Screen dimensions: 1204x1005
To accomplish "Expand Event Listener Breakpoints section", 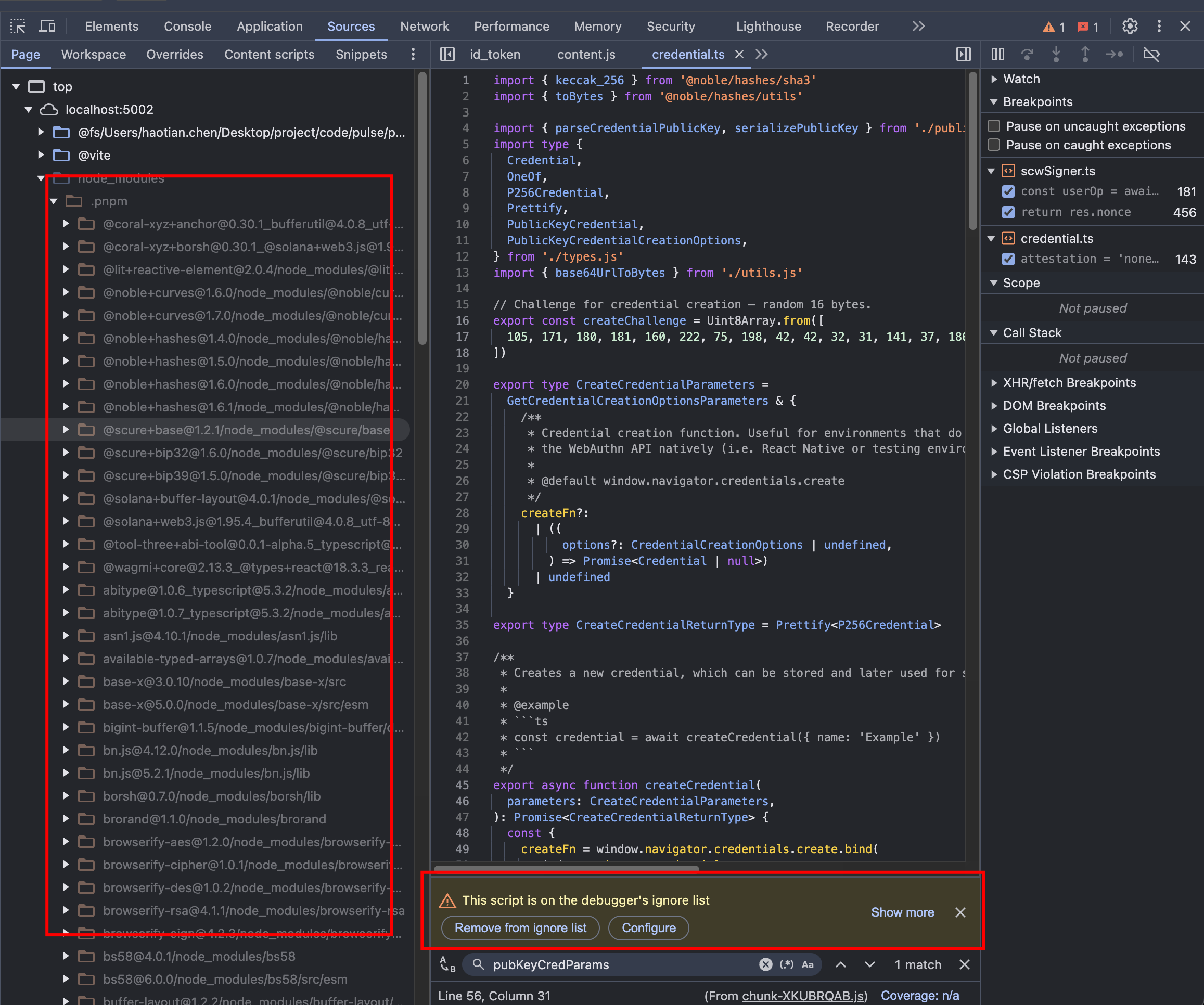I will click(994, 452).
